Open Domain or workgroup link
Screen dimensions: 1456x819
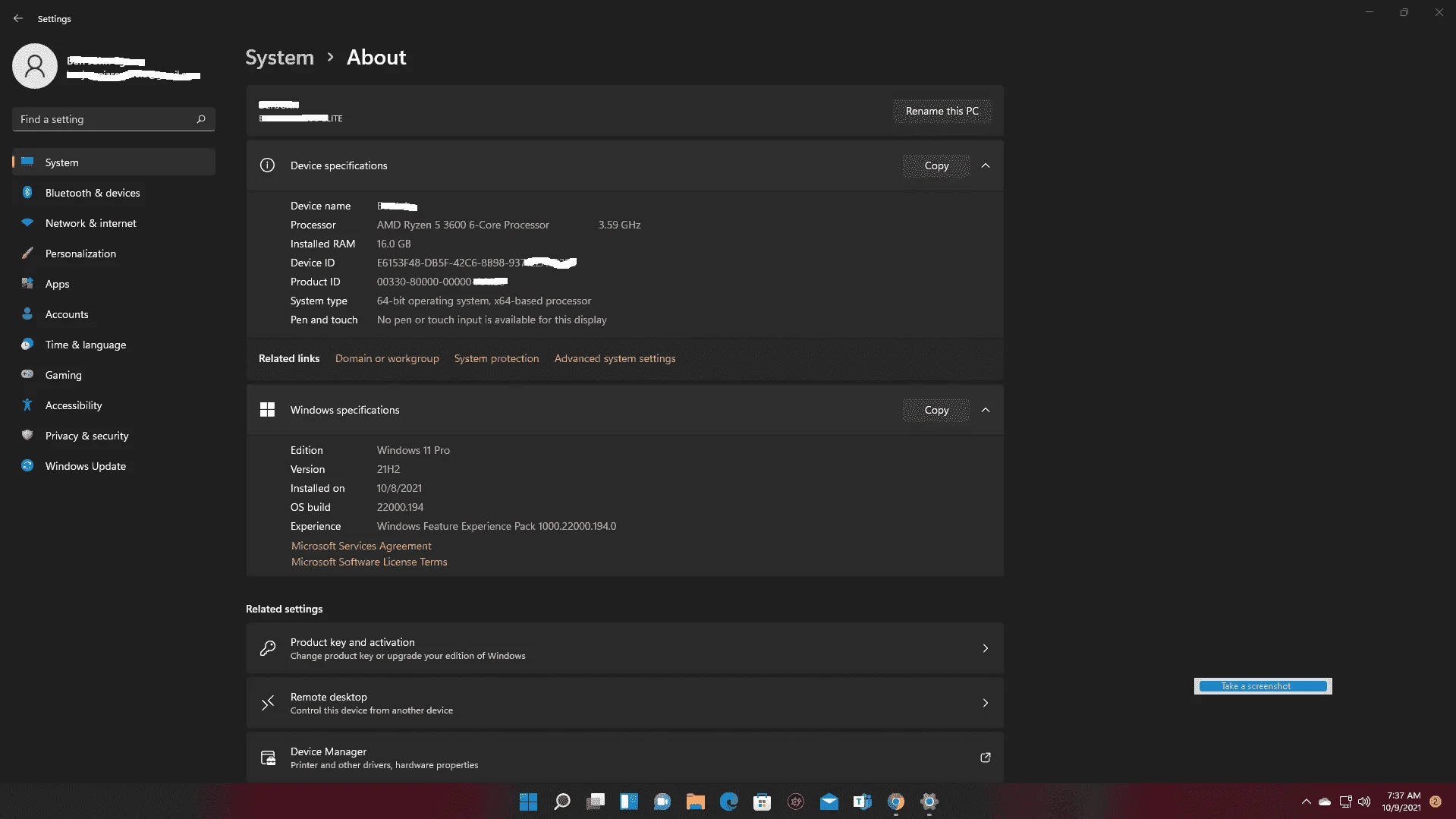click(x=387, y=358)
